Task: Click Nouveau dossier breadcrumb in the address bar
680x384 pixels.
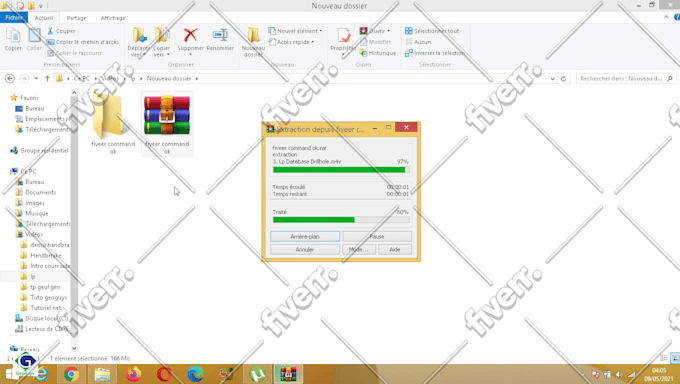Action: point(169,79)
